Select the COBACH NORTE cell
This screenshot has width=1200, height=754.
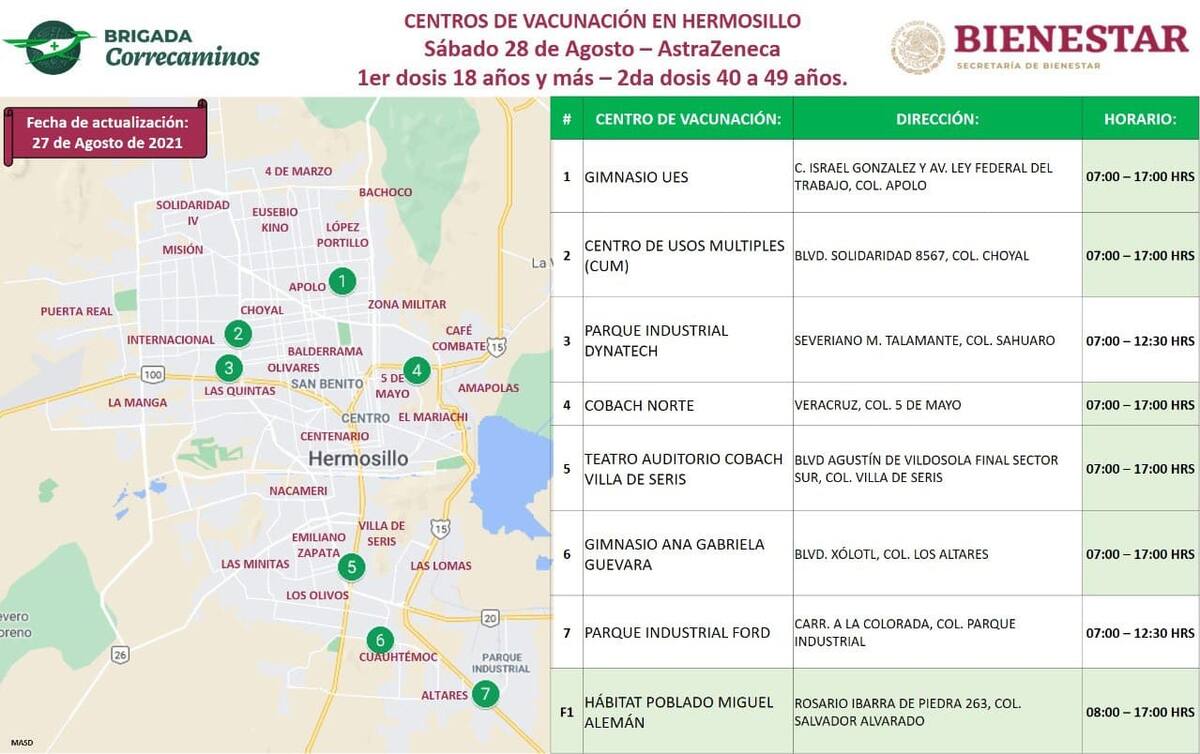[688, 405]
